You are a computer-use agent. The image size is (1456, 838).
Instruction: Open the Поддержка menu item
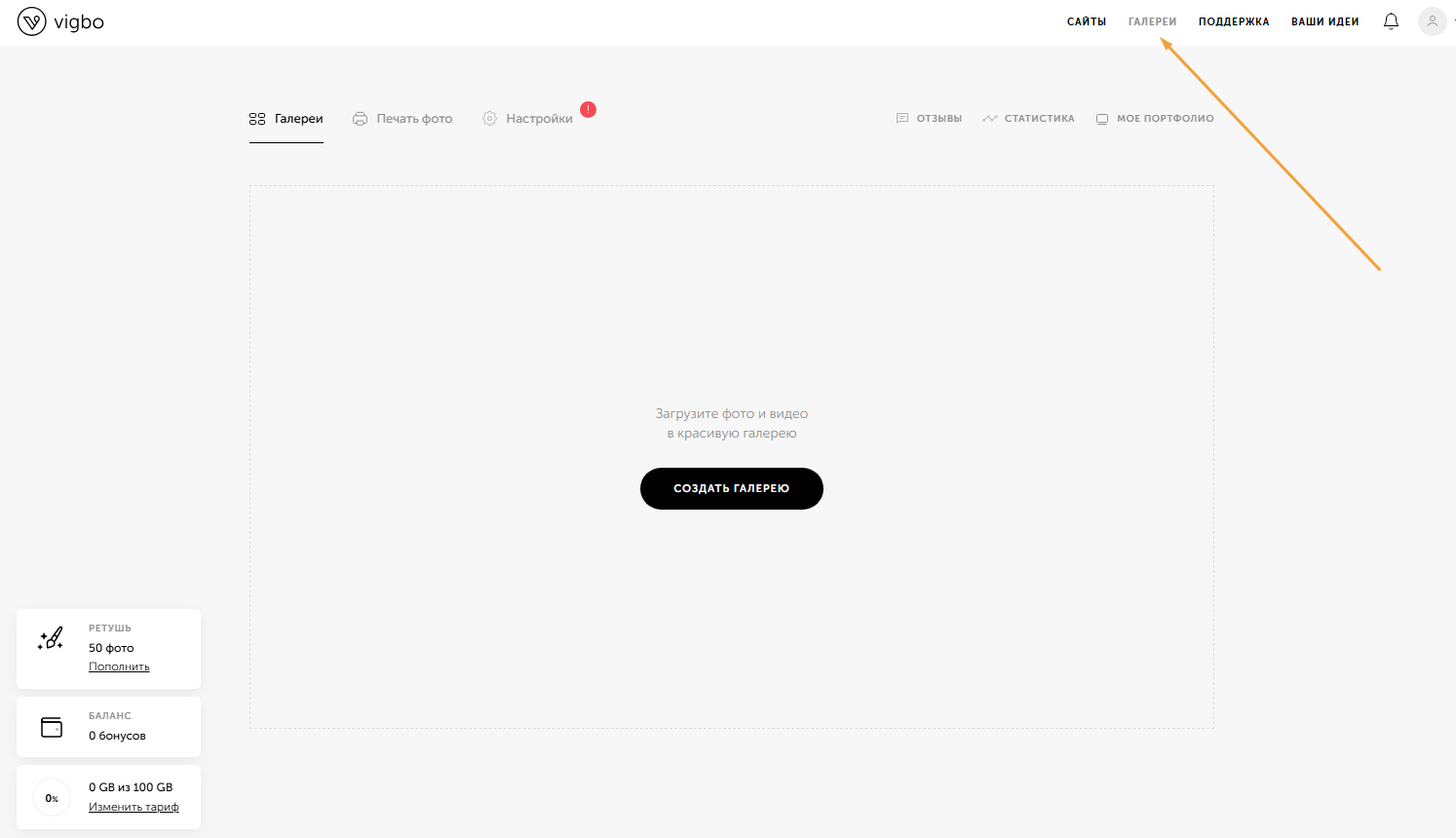point(1234,21)
